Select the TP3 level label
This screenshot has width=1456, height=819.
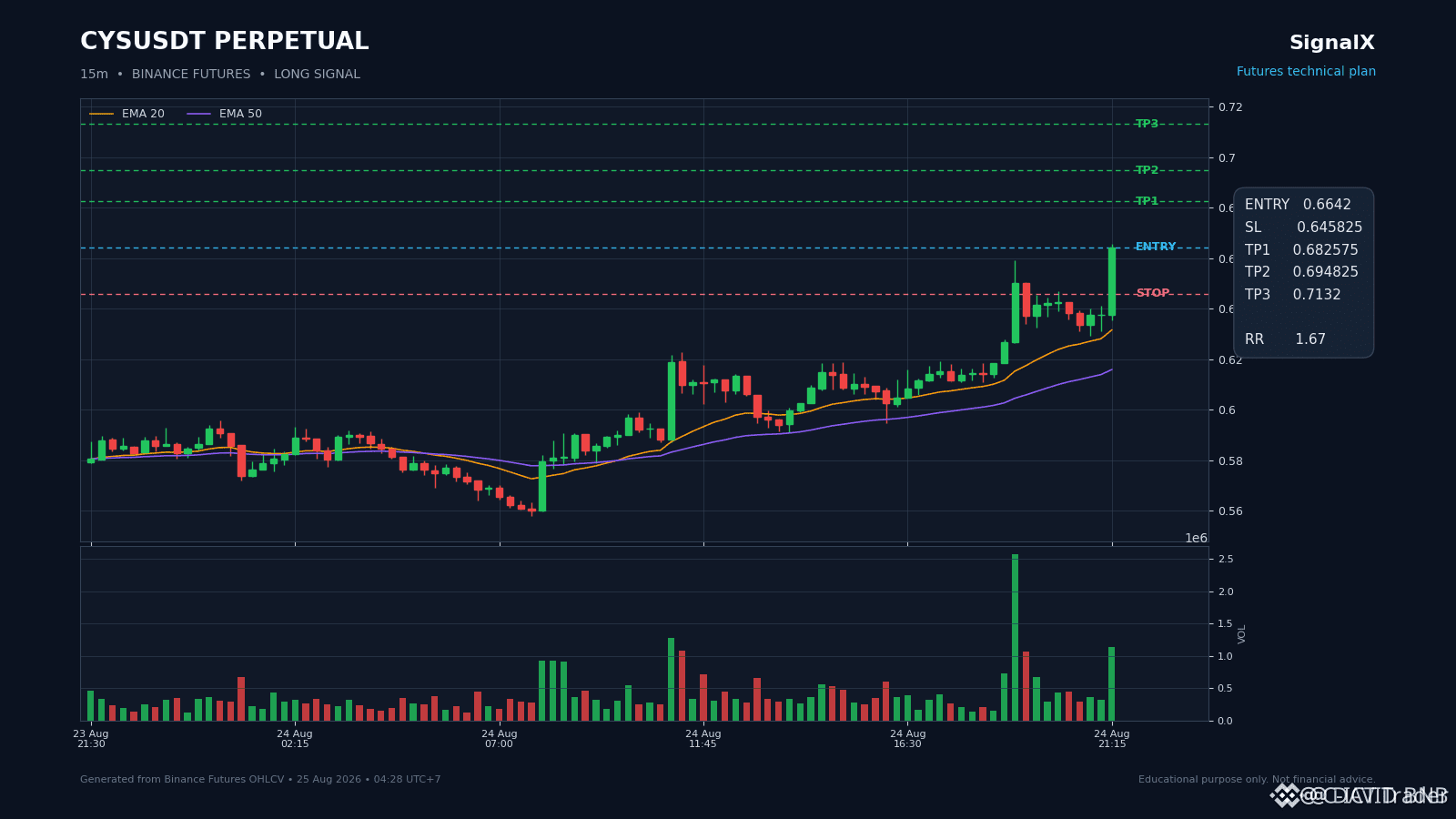1147,124
